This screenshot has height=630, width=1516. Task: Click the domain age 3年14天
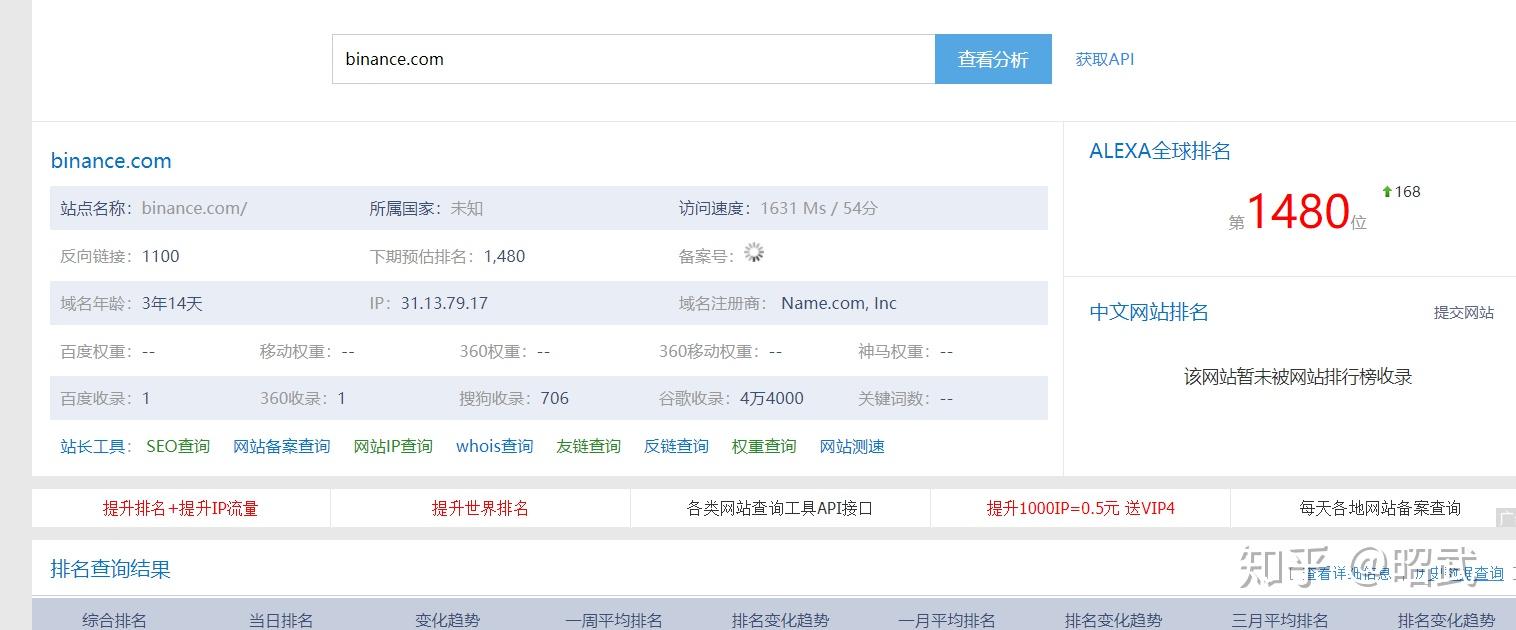click(x=172, y=303)
